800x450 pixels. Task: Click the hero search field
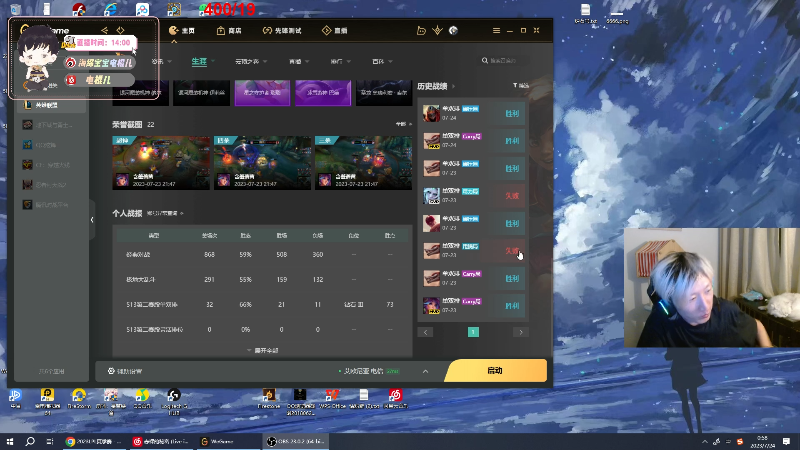pyautogui.click(x=505, y=61)
